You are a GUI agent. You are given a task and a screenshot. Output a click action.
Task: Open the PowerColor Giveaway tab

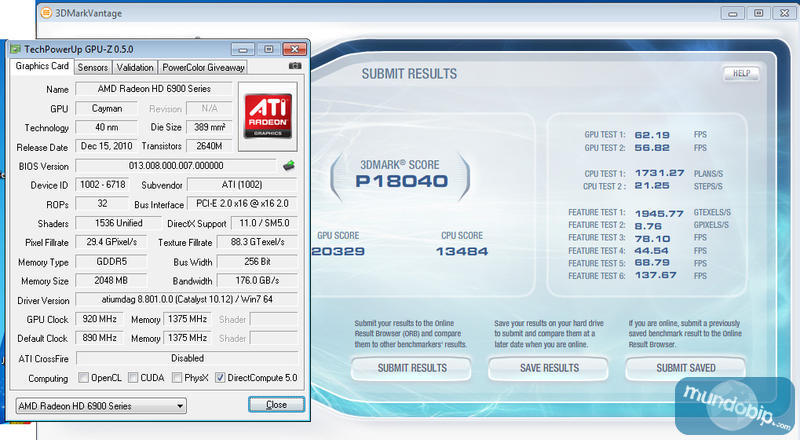[x=203, y=67]
